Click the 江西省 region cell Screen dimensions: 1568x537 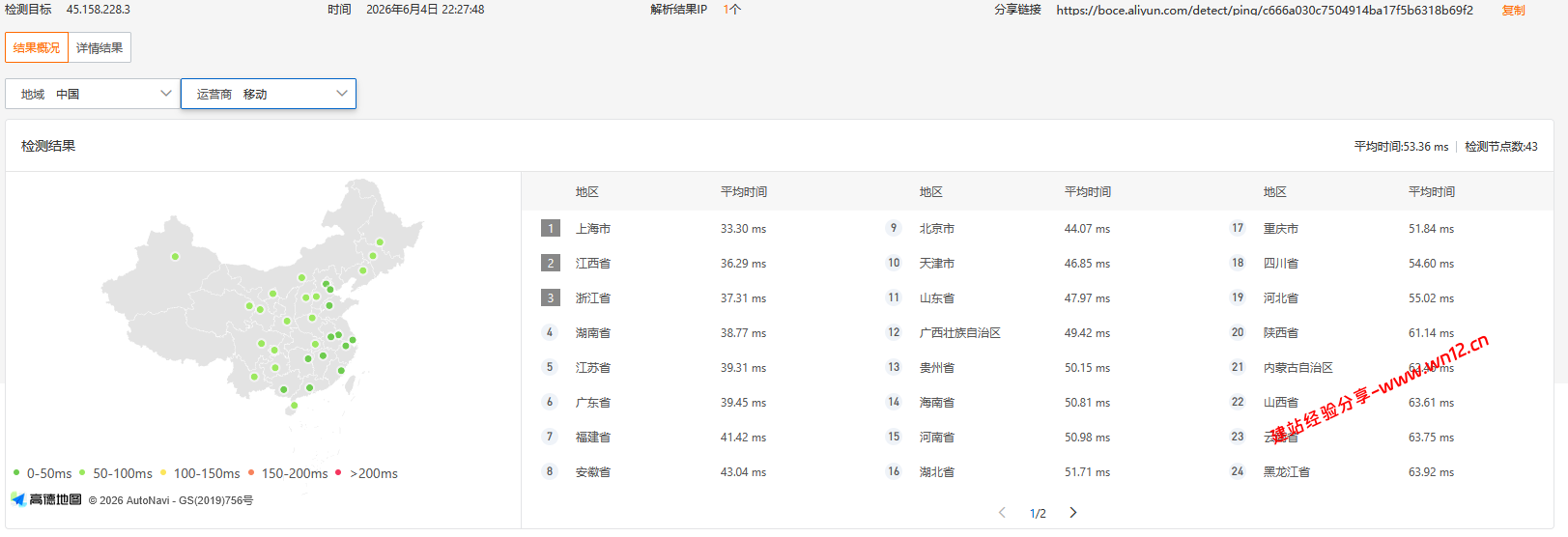[x=593, y=264]
